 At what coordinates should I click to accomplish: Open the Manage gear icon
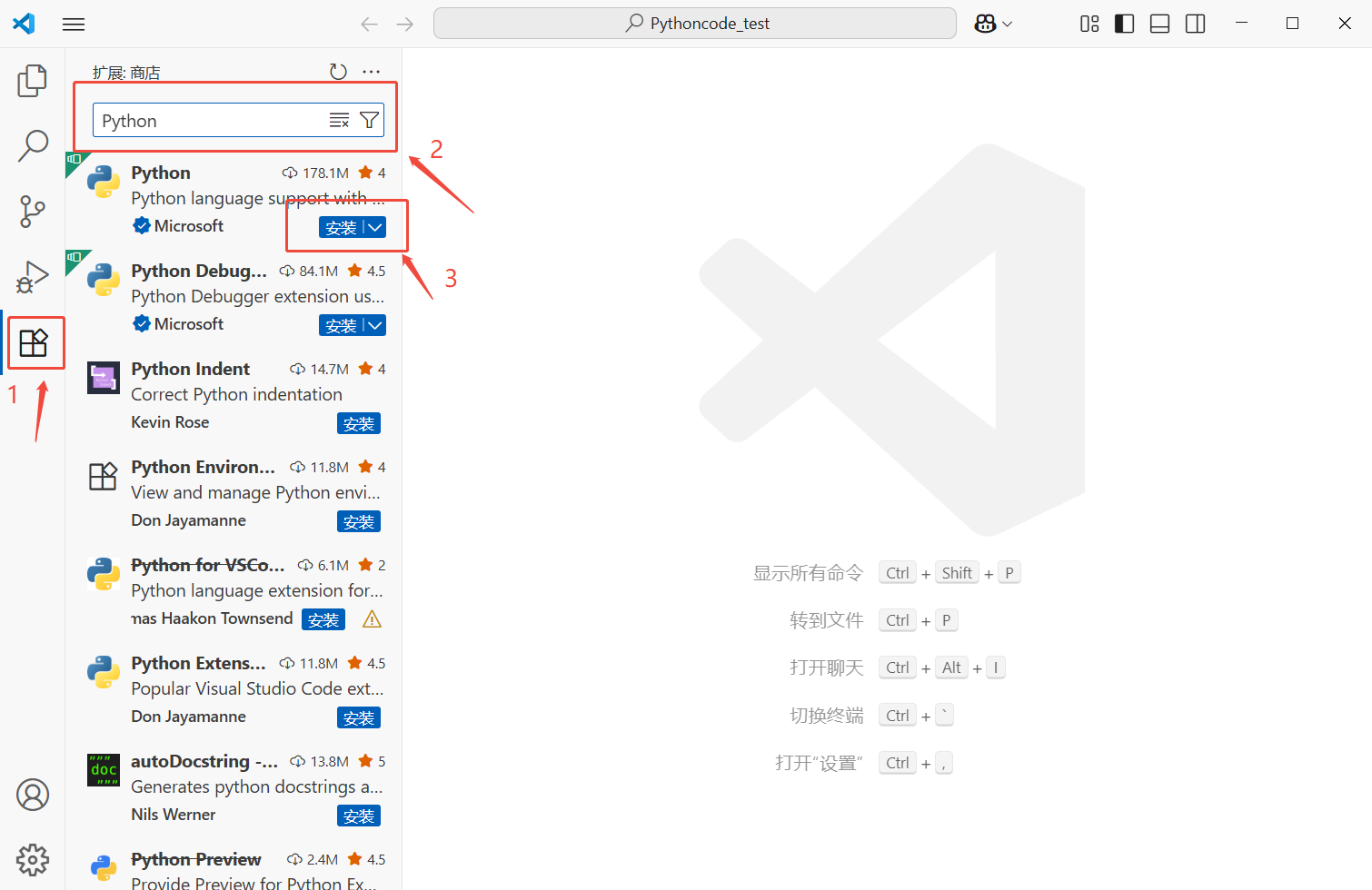point(33,859)
